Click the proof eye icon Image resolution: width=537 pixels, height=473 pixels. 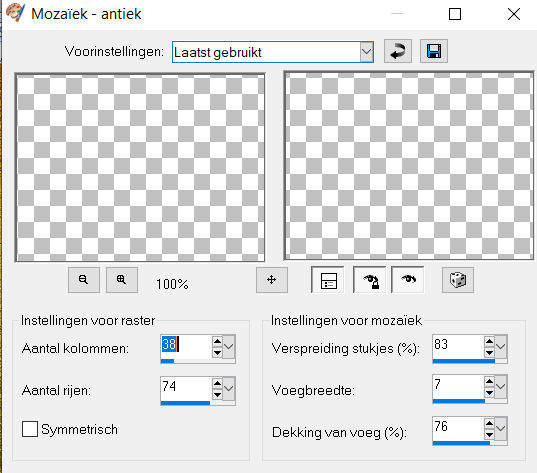pyautogui.click(x=408, y=280)
